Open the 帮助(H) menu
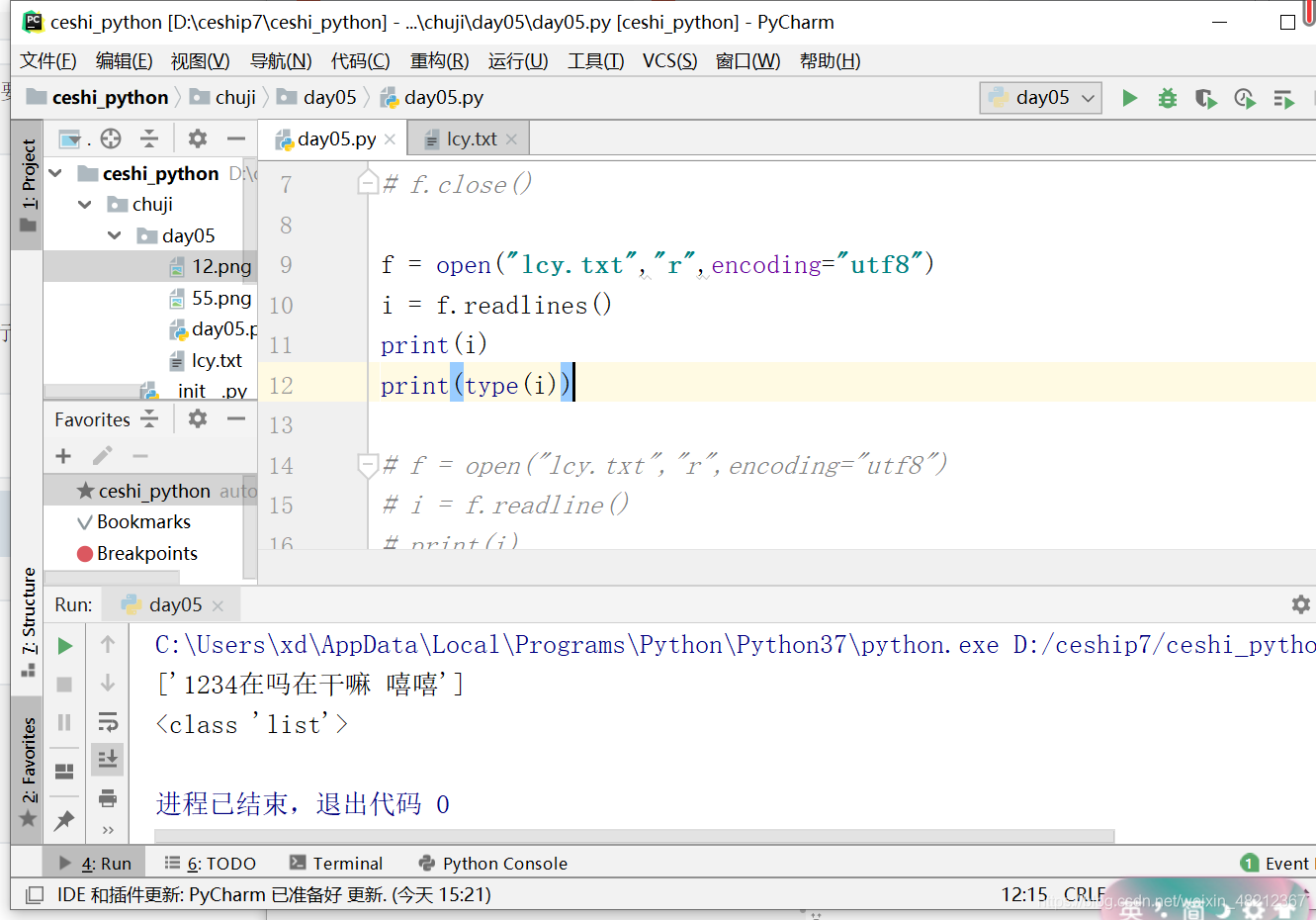The width and height of the screenshot is (1316, 920). [831, 61]
